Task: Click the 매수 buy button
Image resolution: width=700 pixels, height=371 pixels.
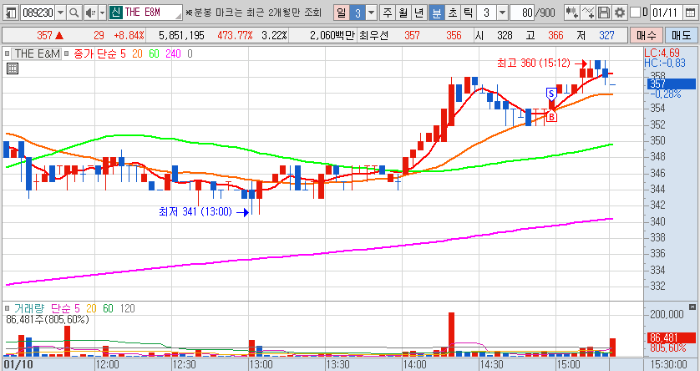Action: point(646,35)
